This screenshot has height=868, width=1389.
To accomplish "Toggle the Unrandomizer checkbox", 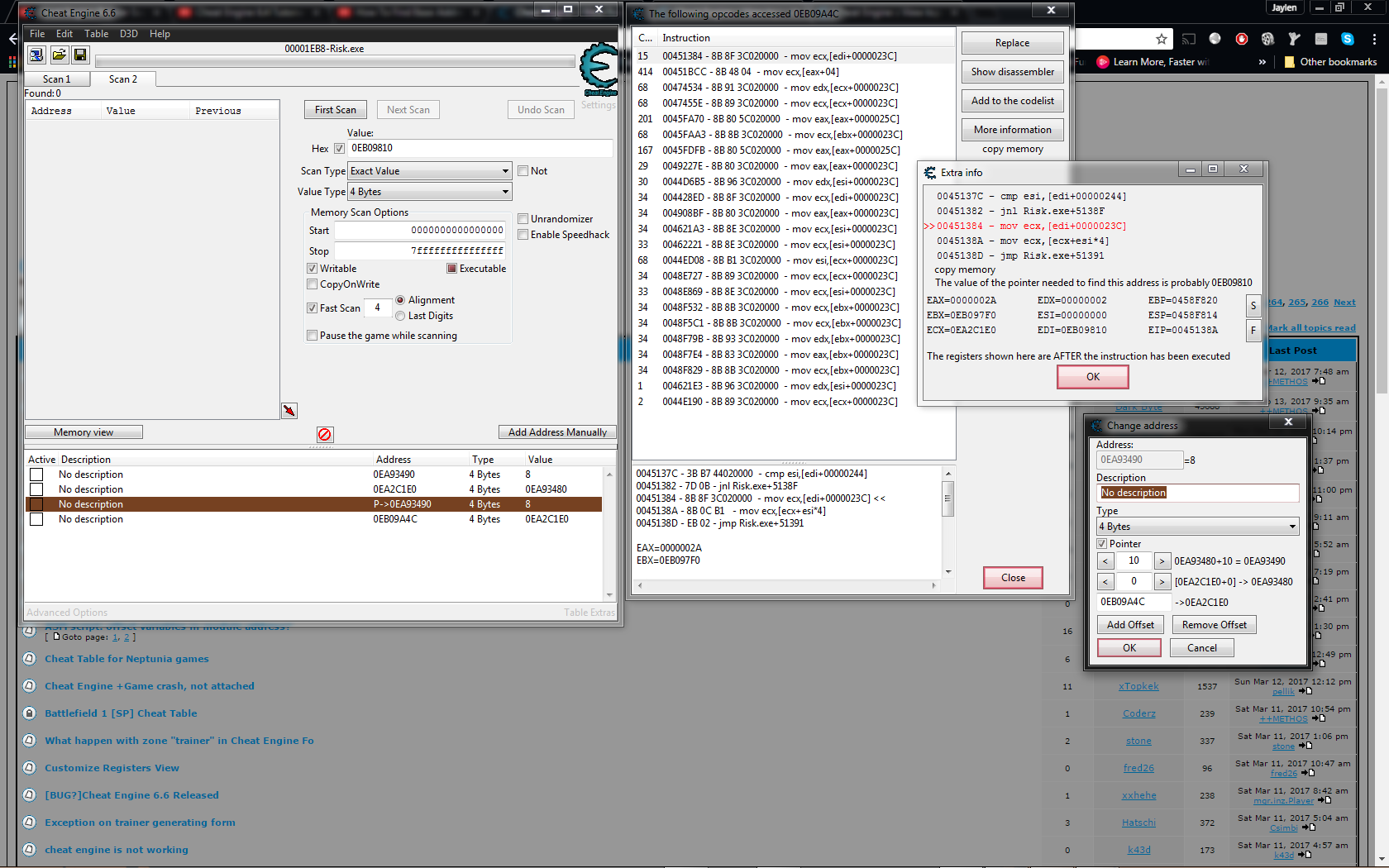I will [x=523, y=219].
